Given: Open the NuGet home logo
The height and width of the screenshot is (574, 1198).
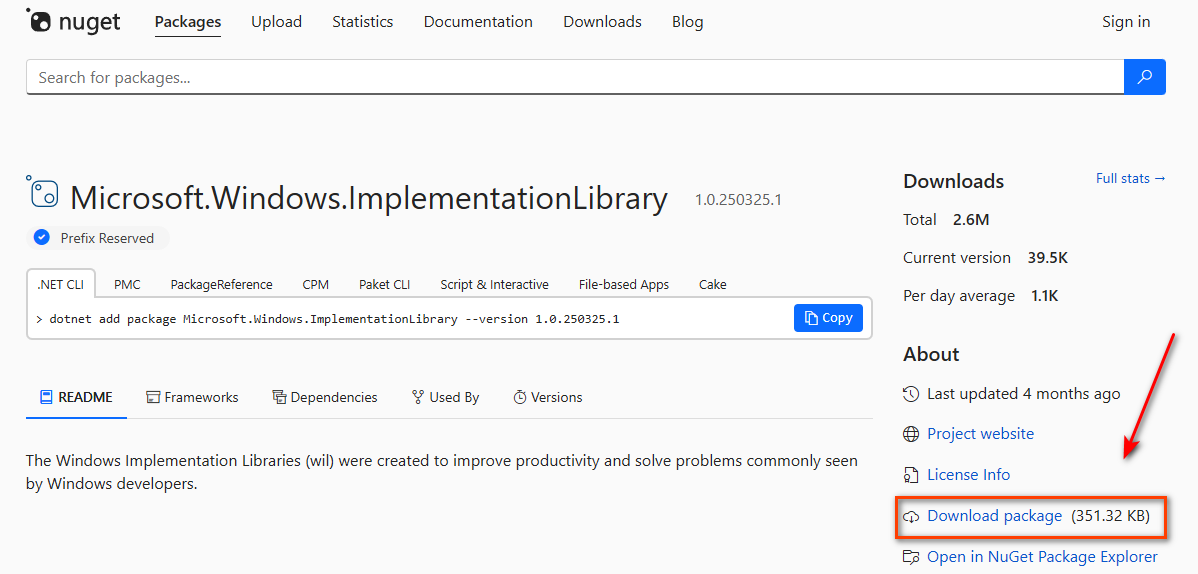Looking at the screenshot, I should [73, 21].
